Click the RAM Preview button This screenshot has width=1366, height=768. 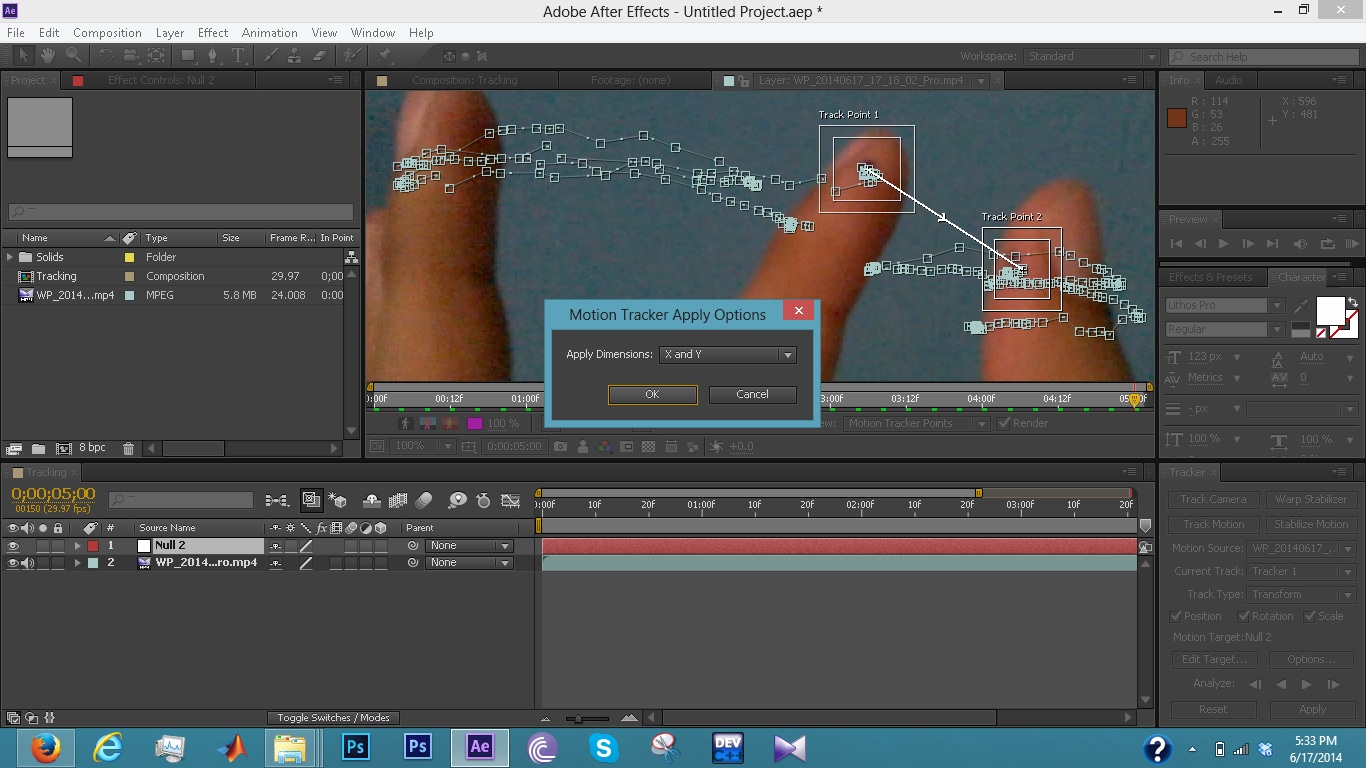1352,243
